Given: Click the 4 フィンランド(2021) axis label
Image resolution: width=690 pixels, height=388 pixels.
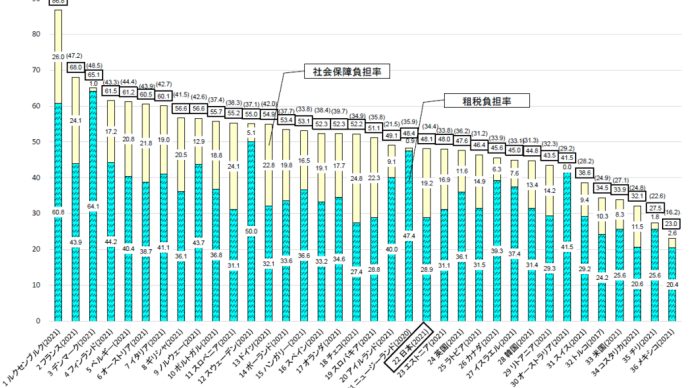Looking at the screenshot, I should tap(88, 353).
